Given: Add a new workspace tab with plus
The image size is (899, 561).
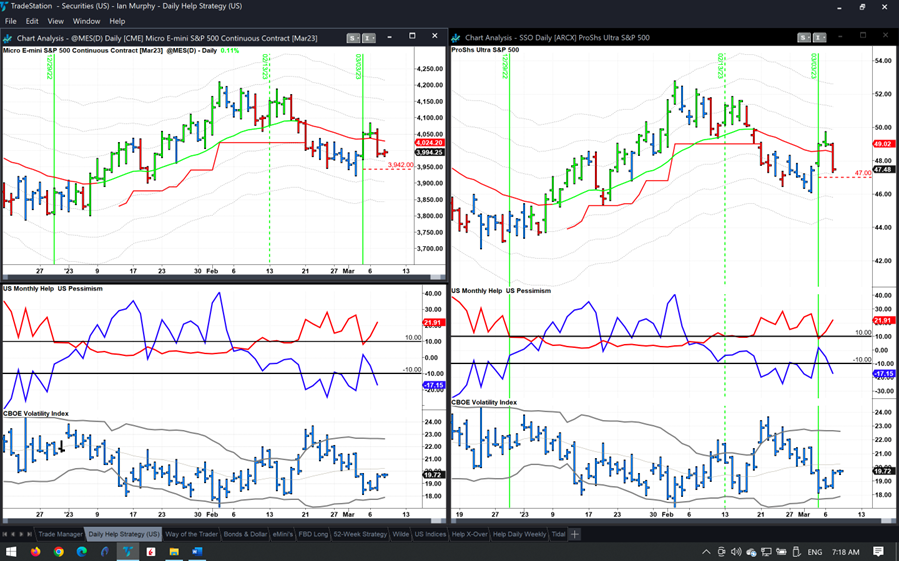Looking at the screenshot, I should [575, 534].
